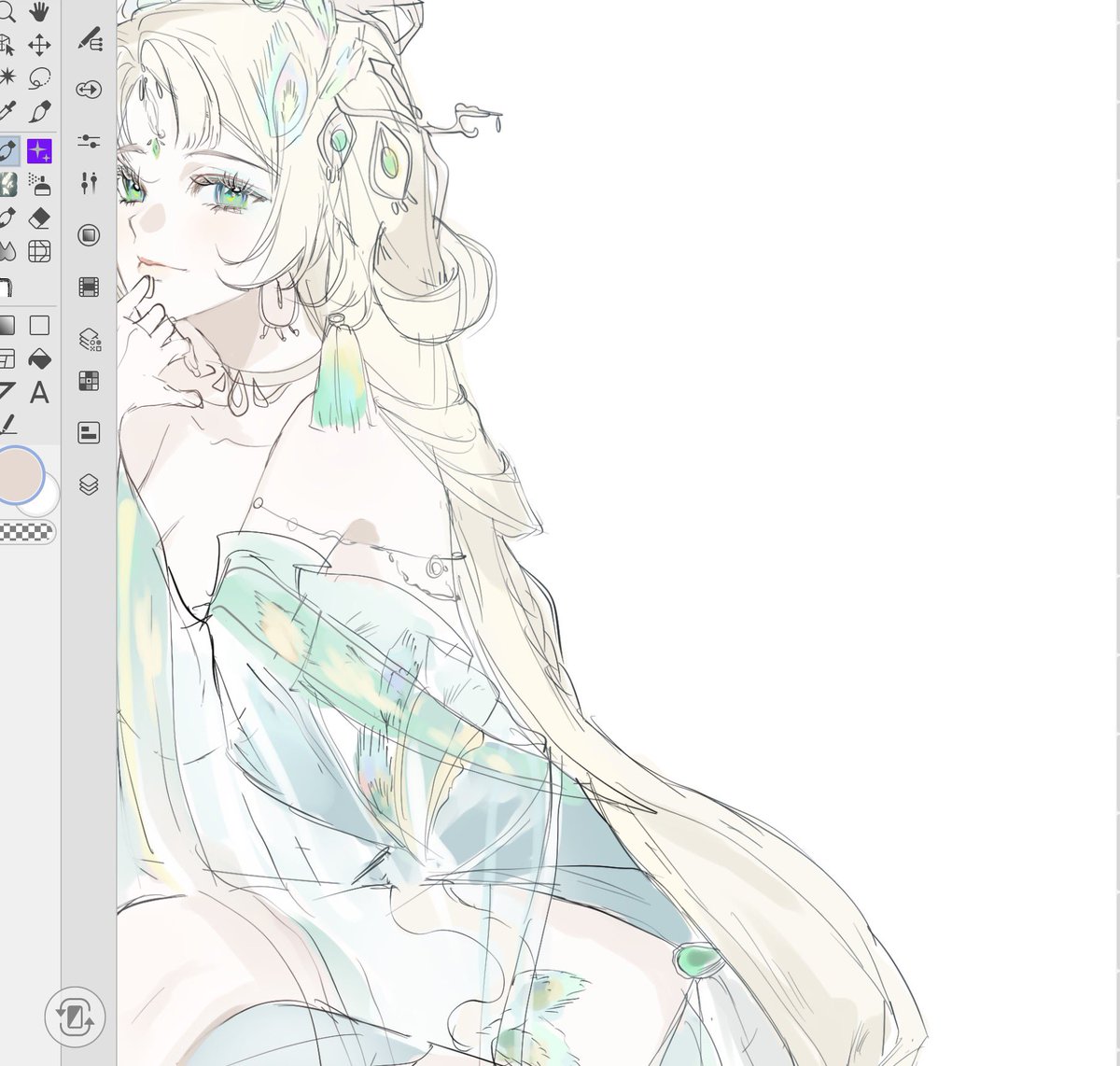The height and width of the screenshot is (1066, 1120).
Task: Open the Color Set grid palette
Action: click(x=89, y=381)
